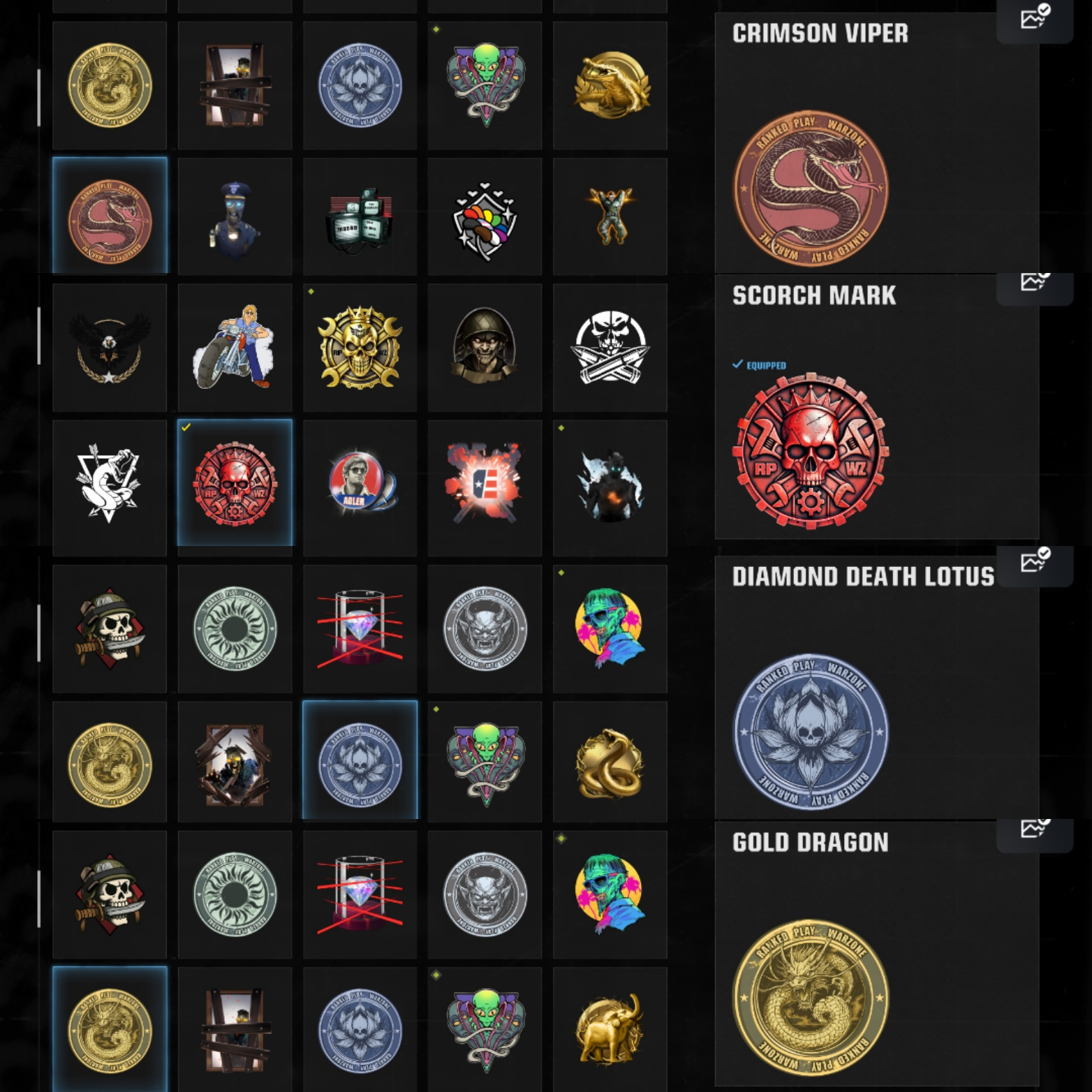This screenshot has width=1092, height=1092.
Task: Pick the stacked televisions emblem
Action: (360, 216)
